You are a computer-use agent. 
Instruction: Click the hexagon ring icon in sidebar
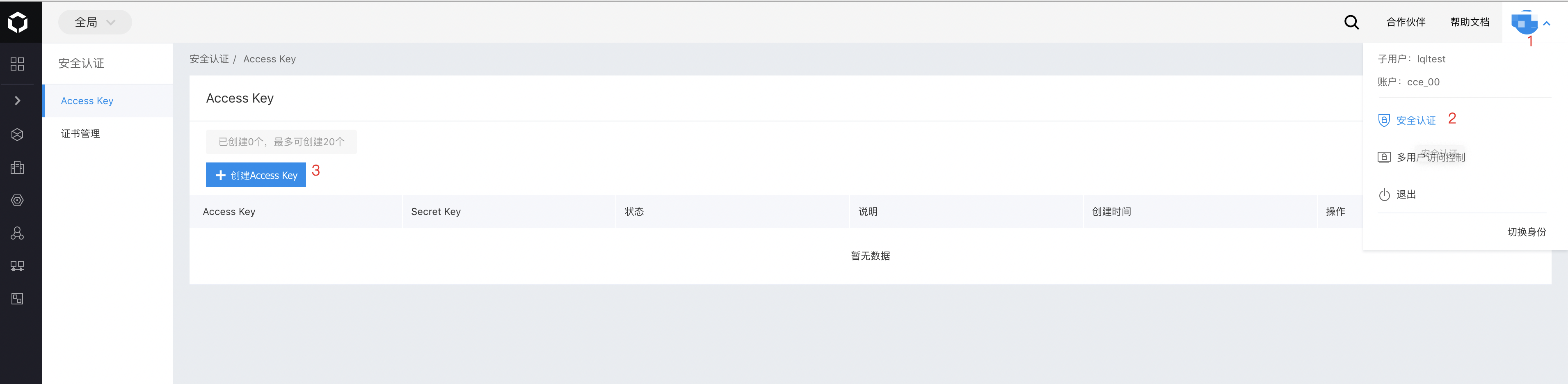click(x=17, y=200)
